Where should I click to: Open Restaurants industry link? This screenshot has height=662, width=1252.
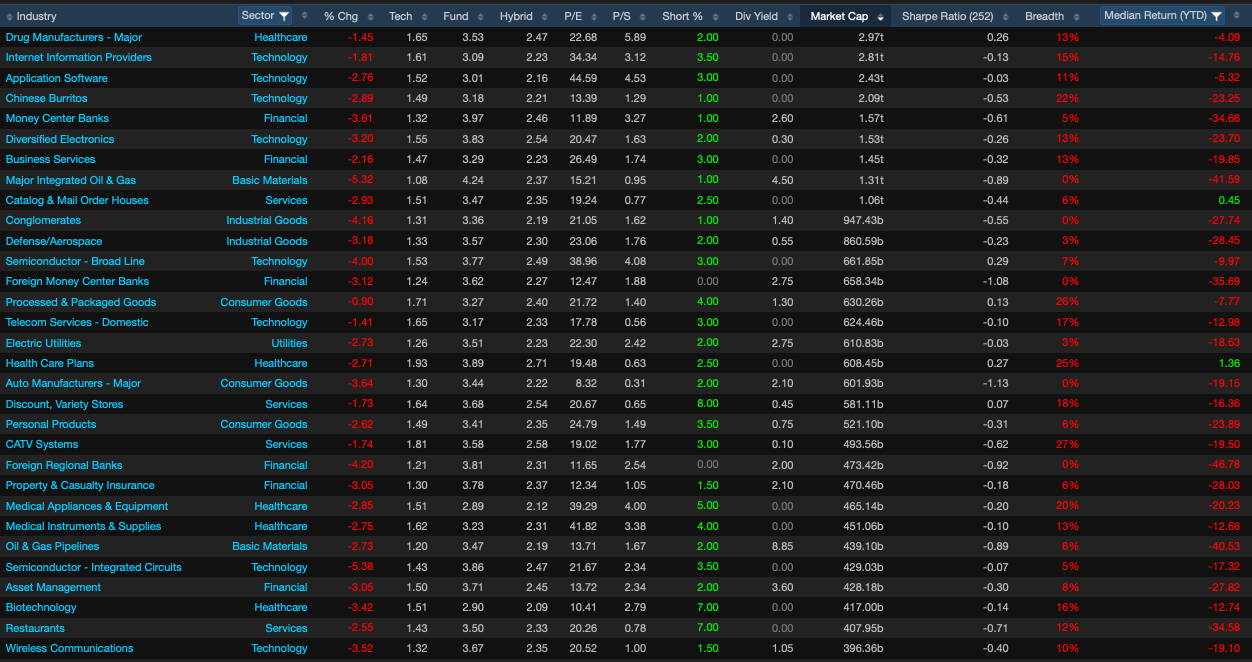click(35, 628)
